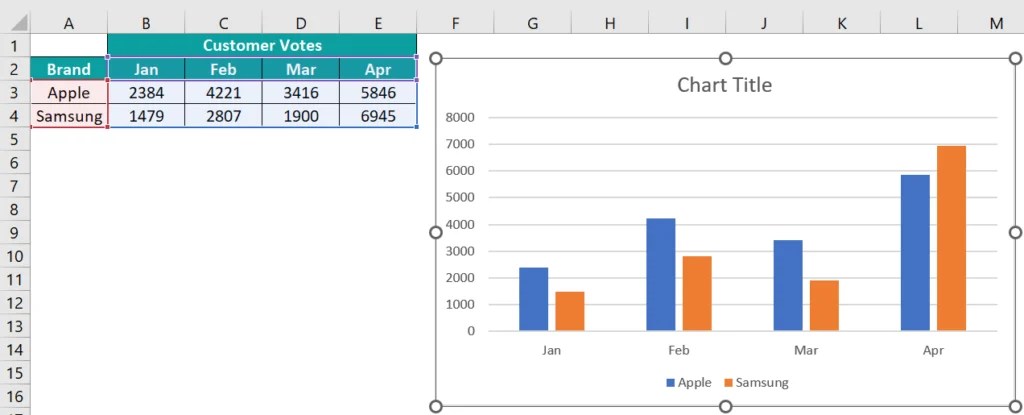Click the Select All corner triangle

(20, 24)
